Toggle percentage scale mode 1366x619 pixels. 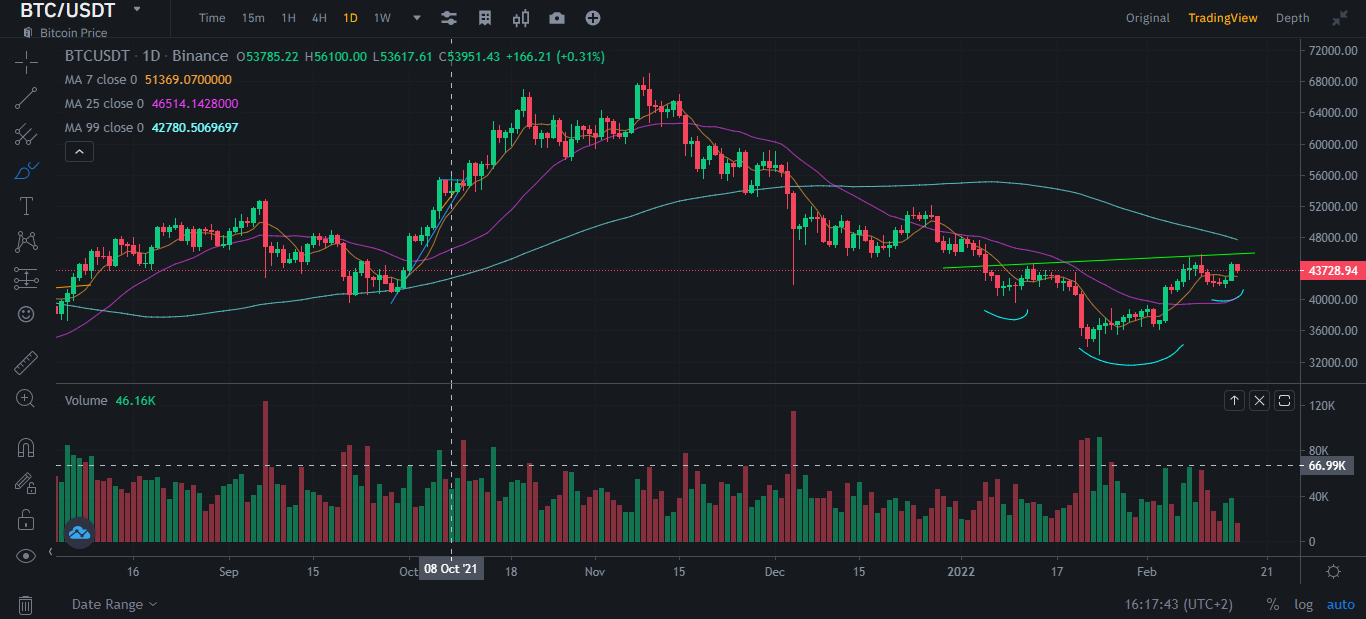(x=1273, y=604)
